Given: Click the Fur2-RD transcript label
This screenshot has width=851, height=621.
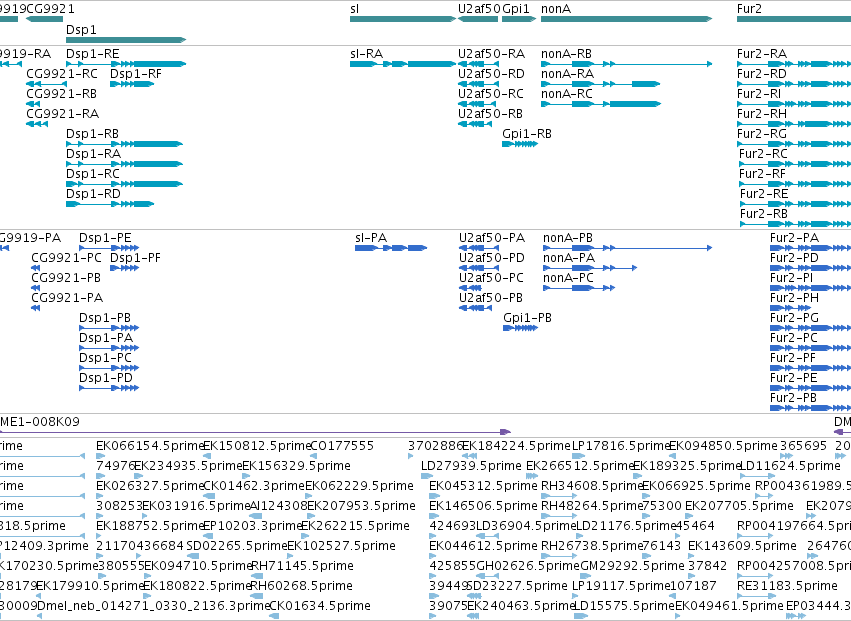Looking at the screenshot, I should pyautogui.click(x=762, y=74).
